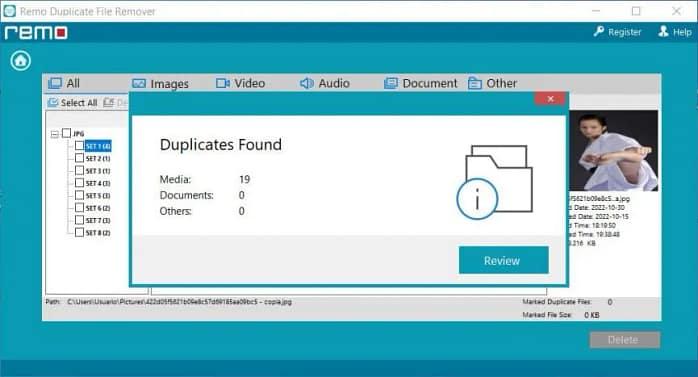Viewport: 698px width, 377px height.
Task: Check the SET 2 checkbox
Action: (79, 158)
